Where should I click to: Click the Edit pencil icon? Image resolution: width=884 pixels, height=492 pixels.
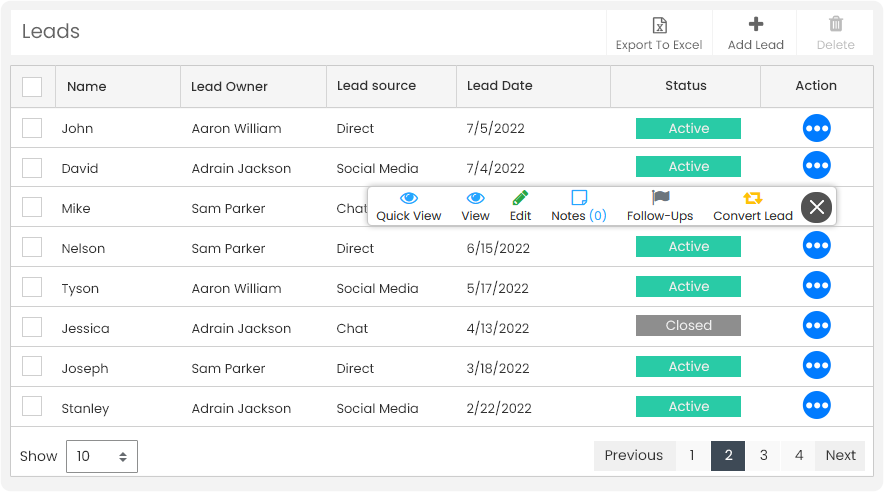pos(520,198)
